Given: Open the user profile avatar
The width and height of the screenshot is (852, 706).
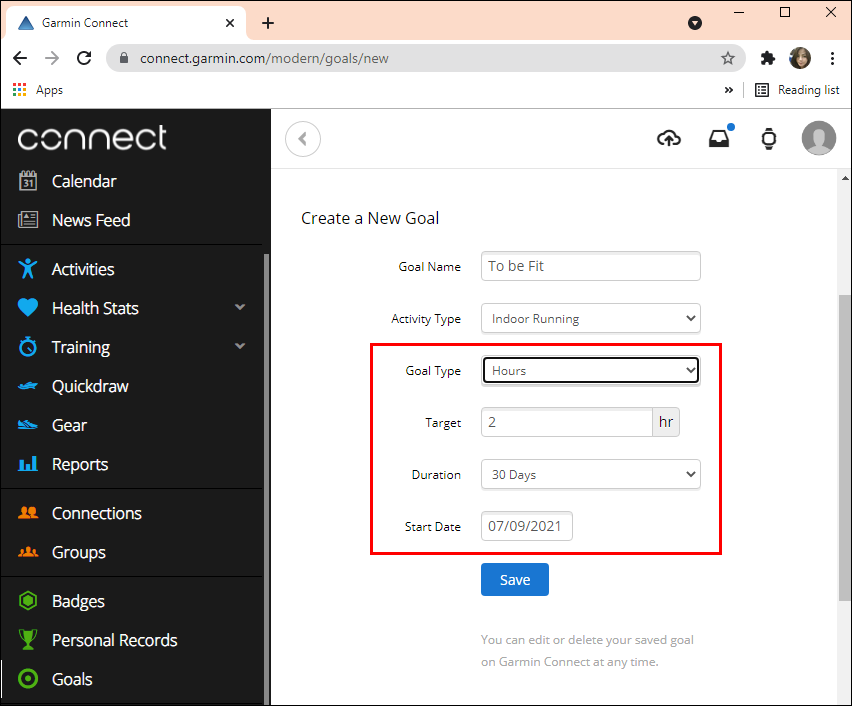Looking at the screenshot, I should click(x=819, y=139).
